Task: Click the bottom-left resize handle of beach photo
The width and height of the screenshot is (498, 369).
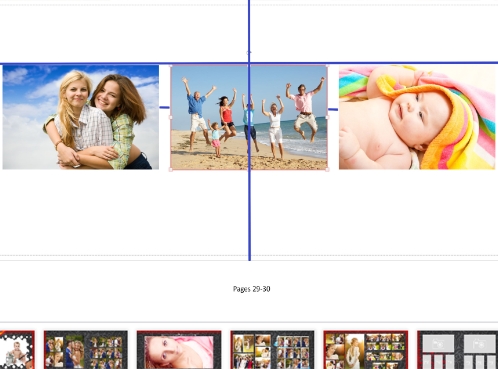Action: point(171,170)
